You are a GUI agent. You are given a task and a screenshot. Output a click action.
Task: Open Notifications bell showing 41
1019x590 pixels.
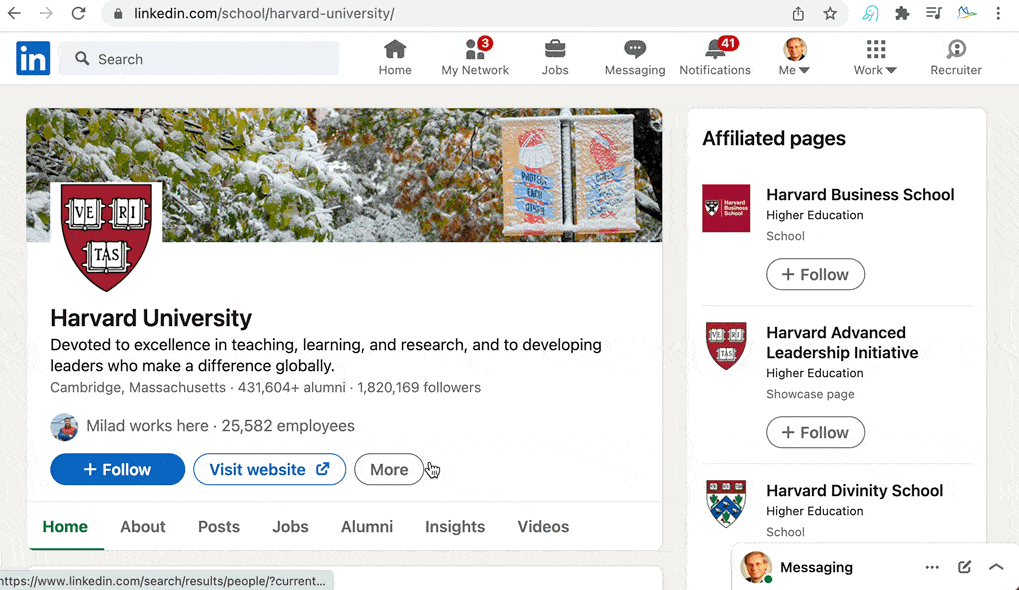pos(715,58)
